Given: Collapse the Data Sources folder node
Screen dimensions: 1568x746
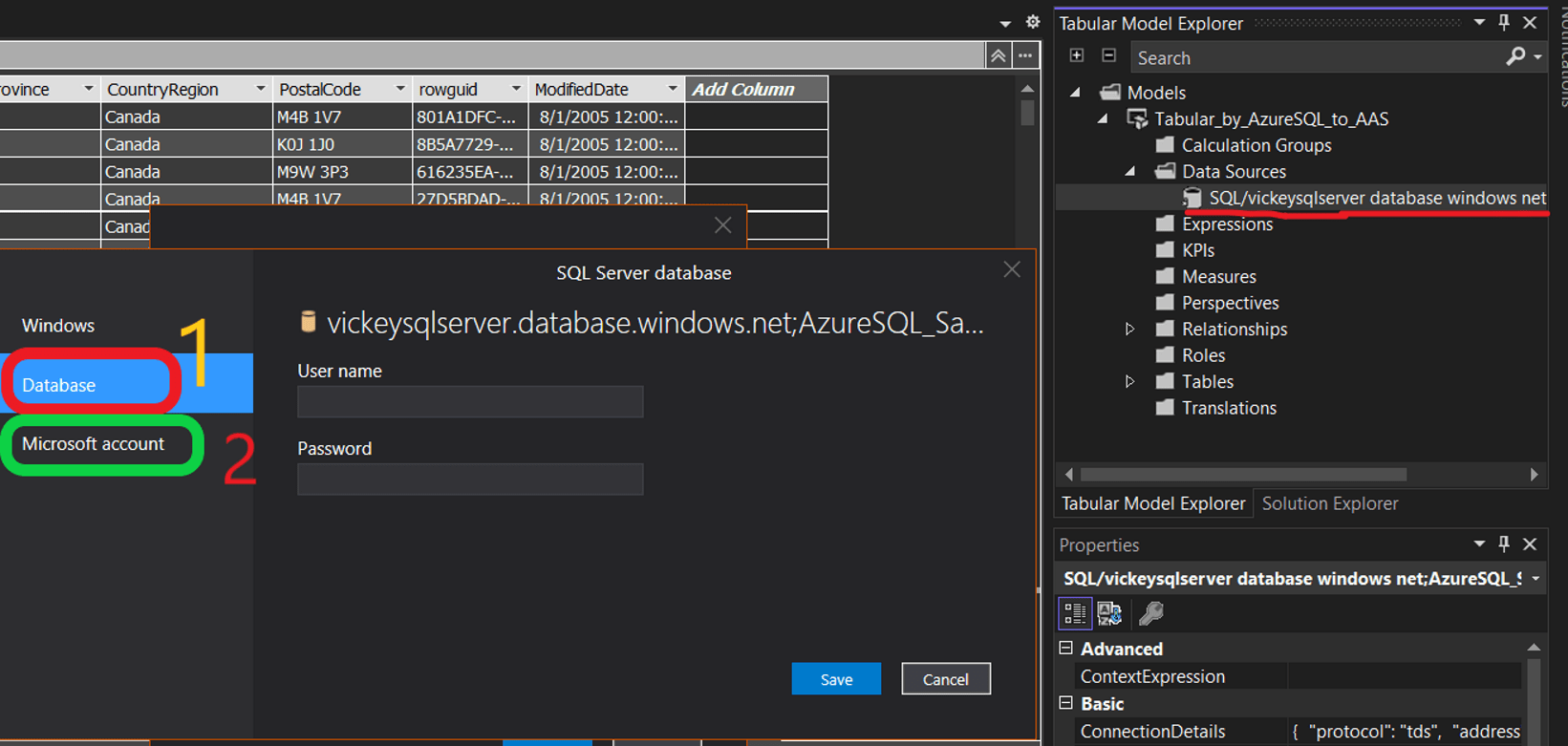Looking at the screenshot, I should 1130,172.
